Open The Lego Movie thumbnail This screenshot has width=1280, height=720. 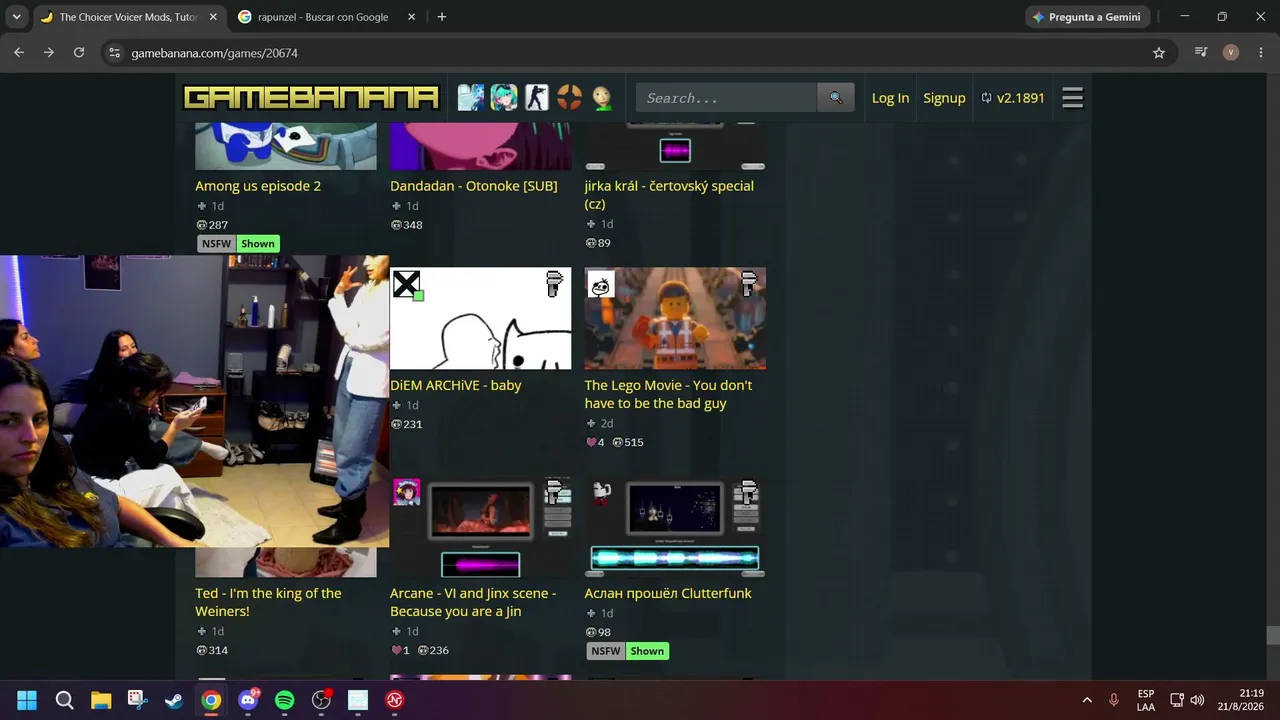(676, 319)
